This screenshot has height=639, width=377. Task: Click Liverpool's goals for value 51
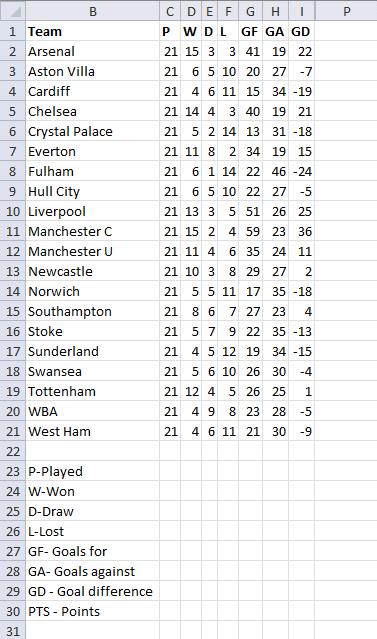pyautogui.click(x=250, y=211)
